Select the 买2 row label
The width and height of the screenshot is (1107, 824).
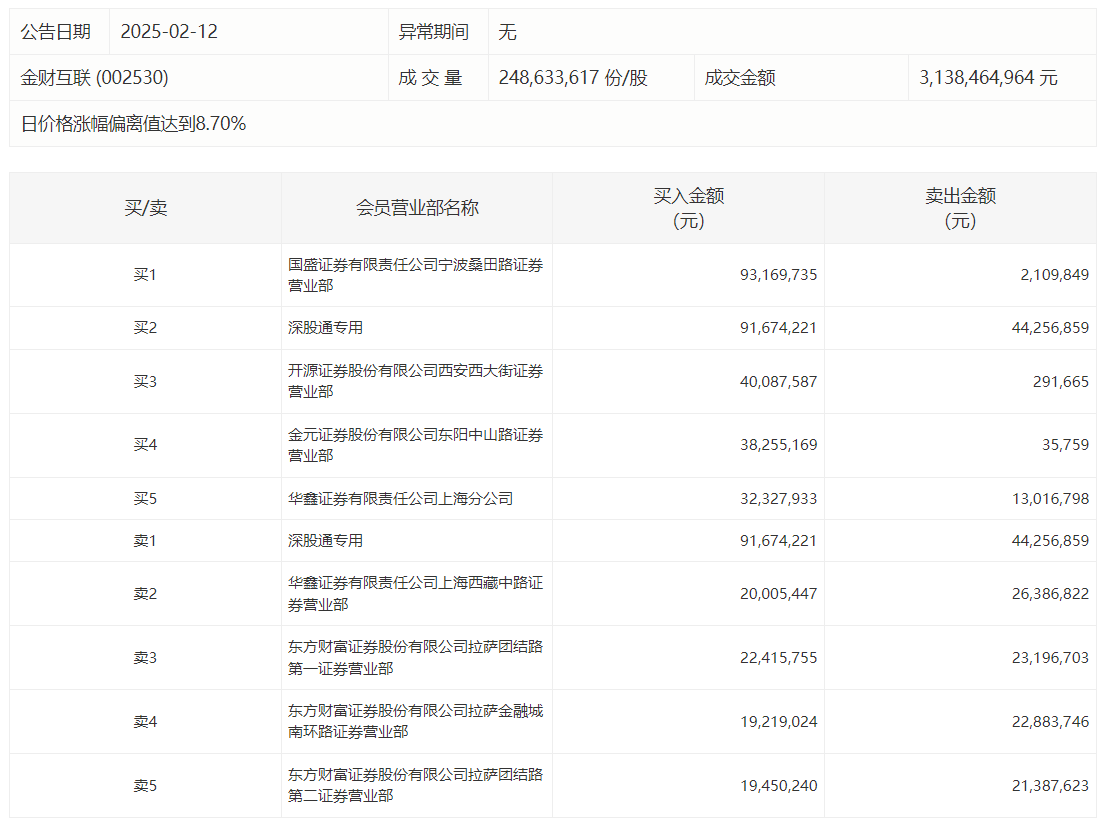point(145,328)
